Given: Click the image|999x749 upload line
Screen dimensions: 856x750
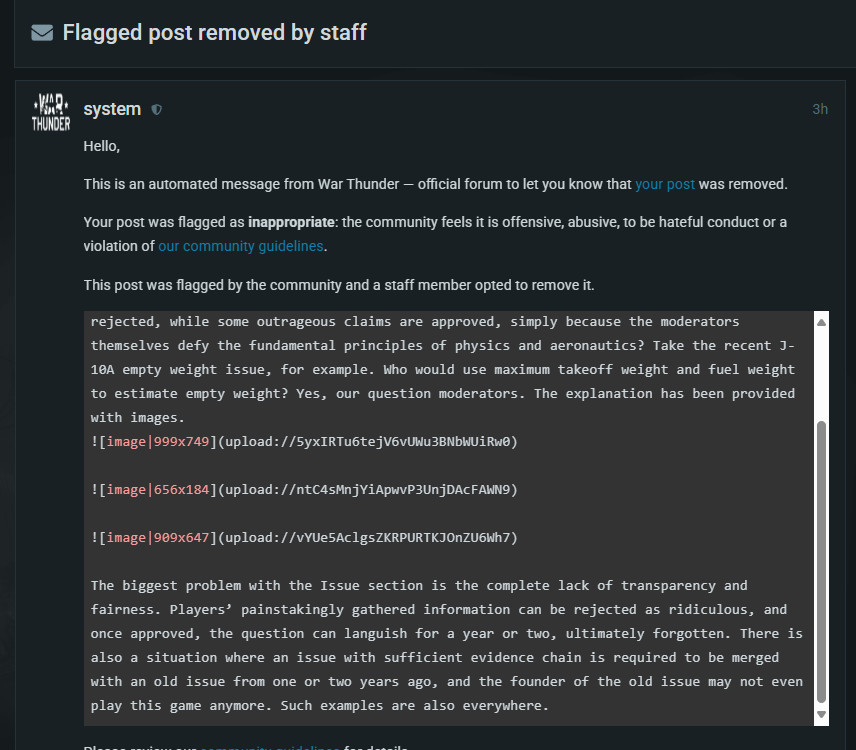Looking at the screenshot, I should click(x=304, y=441).
